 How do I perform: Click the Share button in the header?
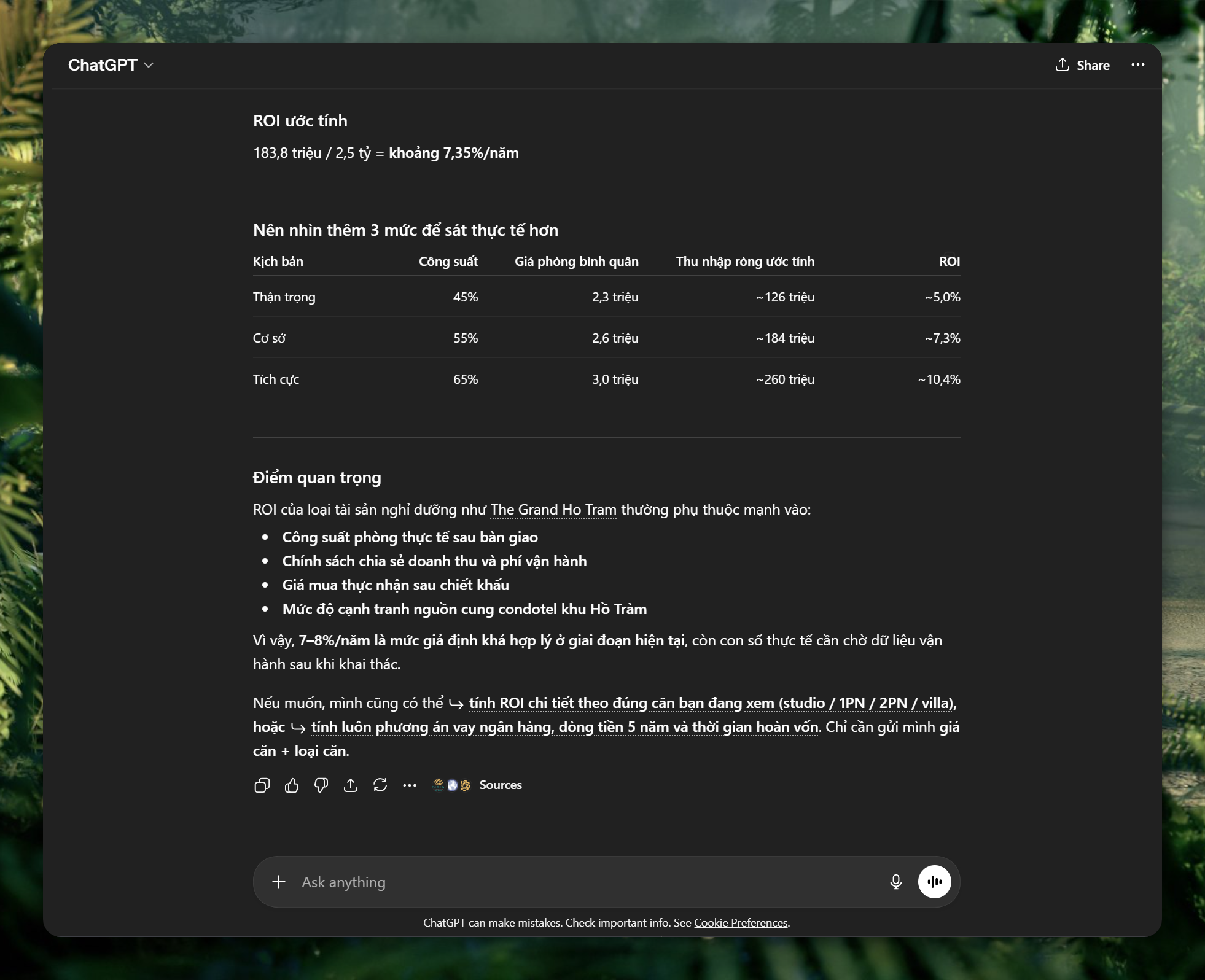(x=1083, y=65)
